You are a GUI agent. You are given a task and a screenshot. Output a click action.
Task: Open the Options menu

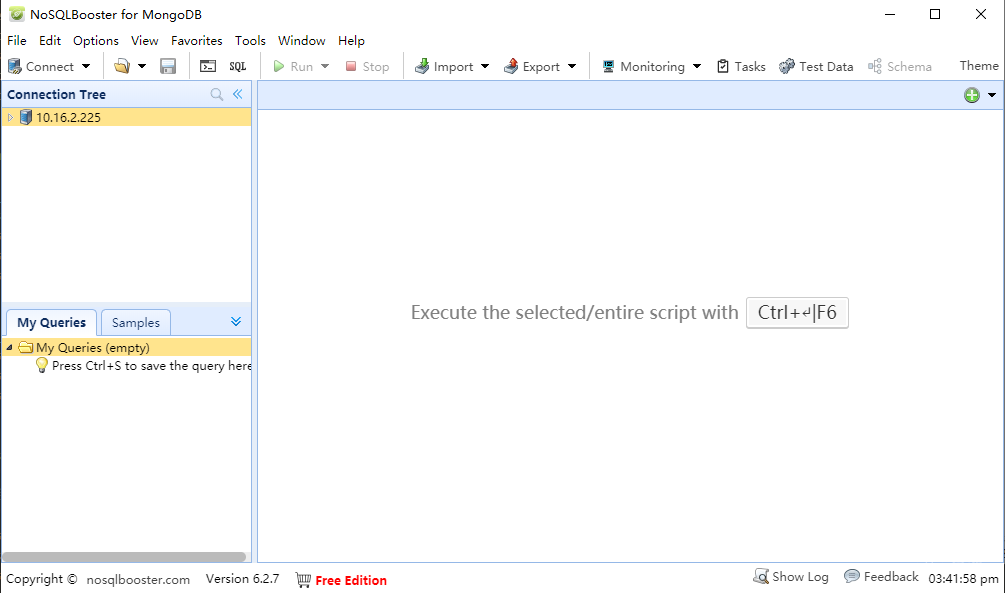96,40
